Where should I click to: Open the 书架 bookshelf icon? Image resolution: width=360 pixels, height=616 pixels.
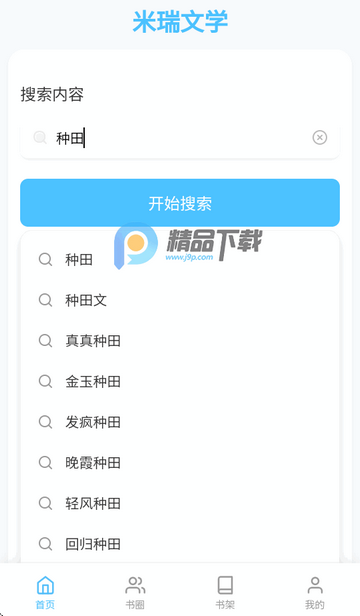pyautogui.click(x=225, y=585)
